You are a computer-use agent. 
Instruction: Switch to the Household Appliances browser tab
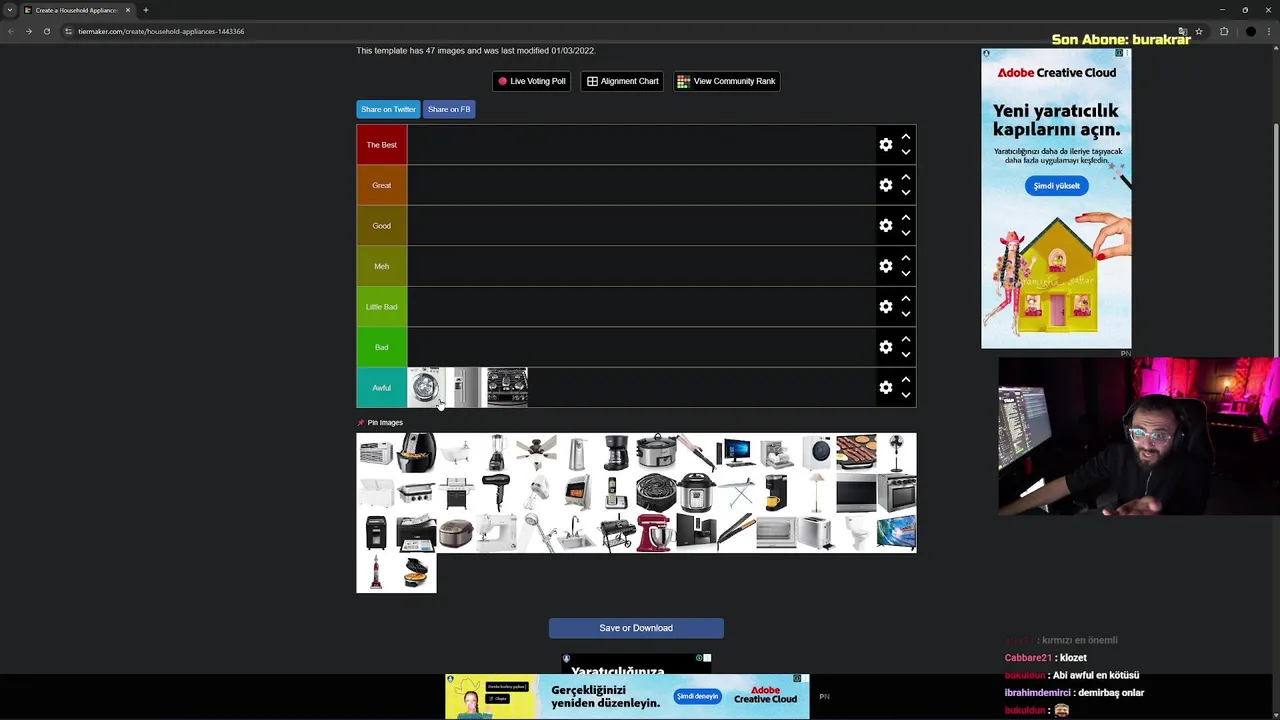click(77, 10)
